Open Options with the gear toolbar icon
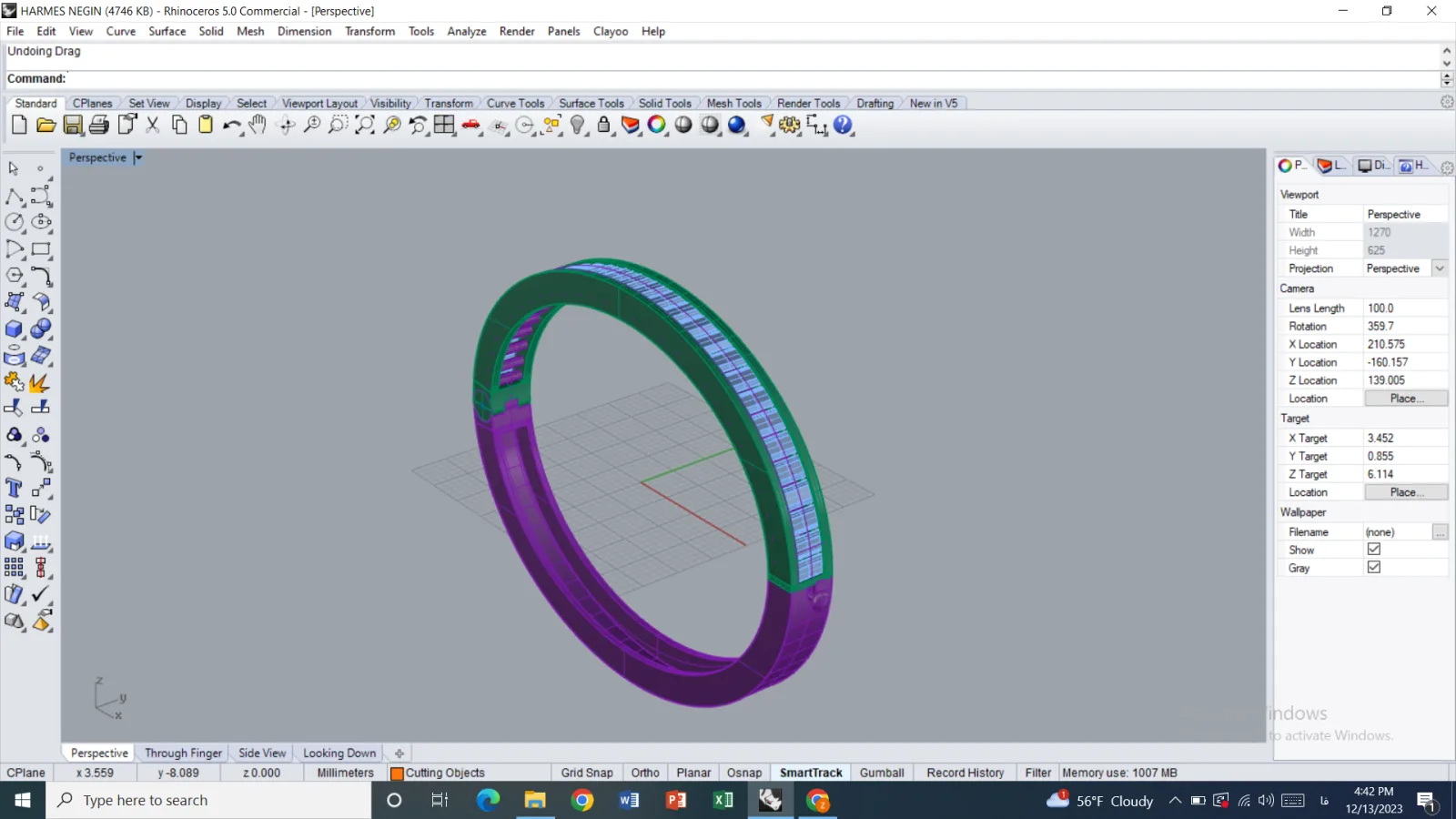The height and width of the screenshot is (819, 1456). point(790,126)
